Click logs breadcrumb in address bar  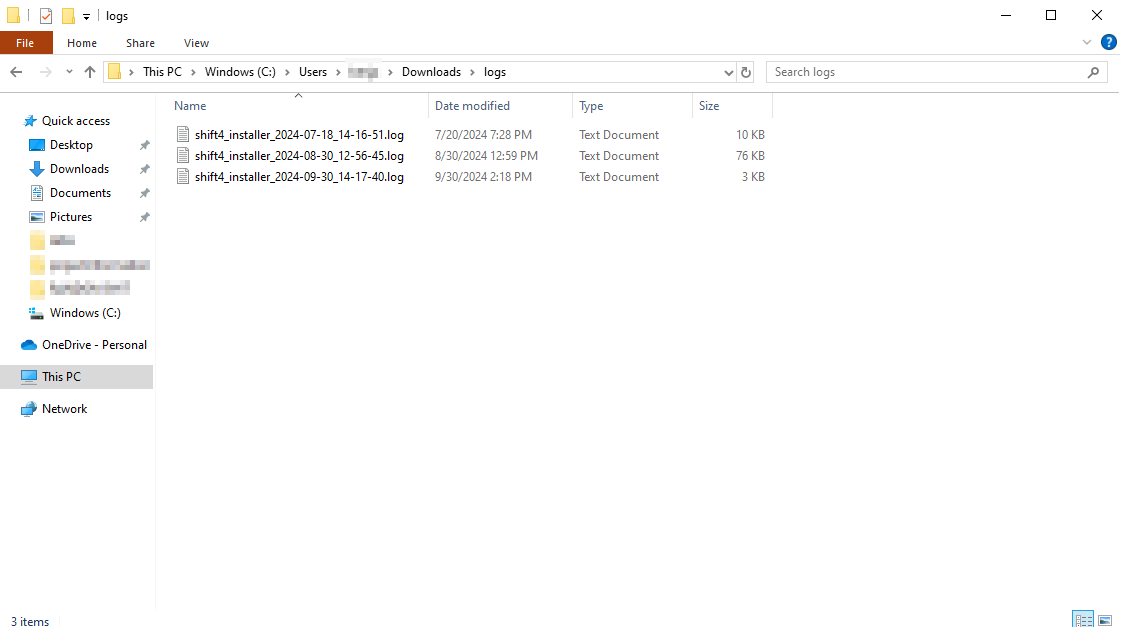pos(495,72)
